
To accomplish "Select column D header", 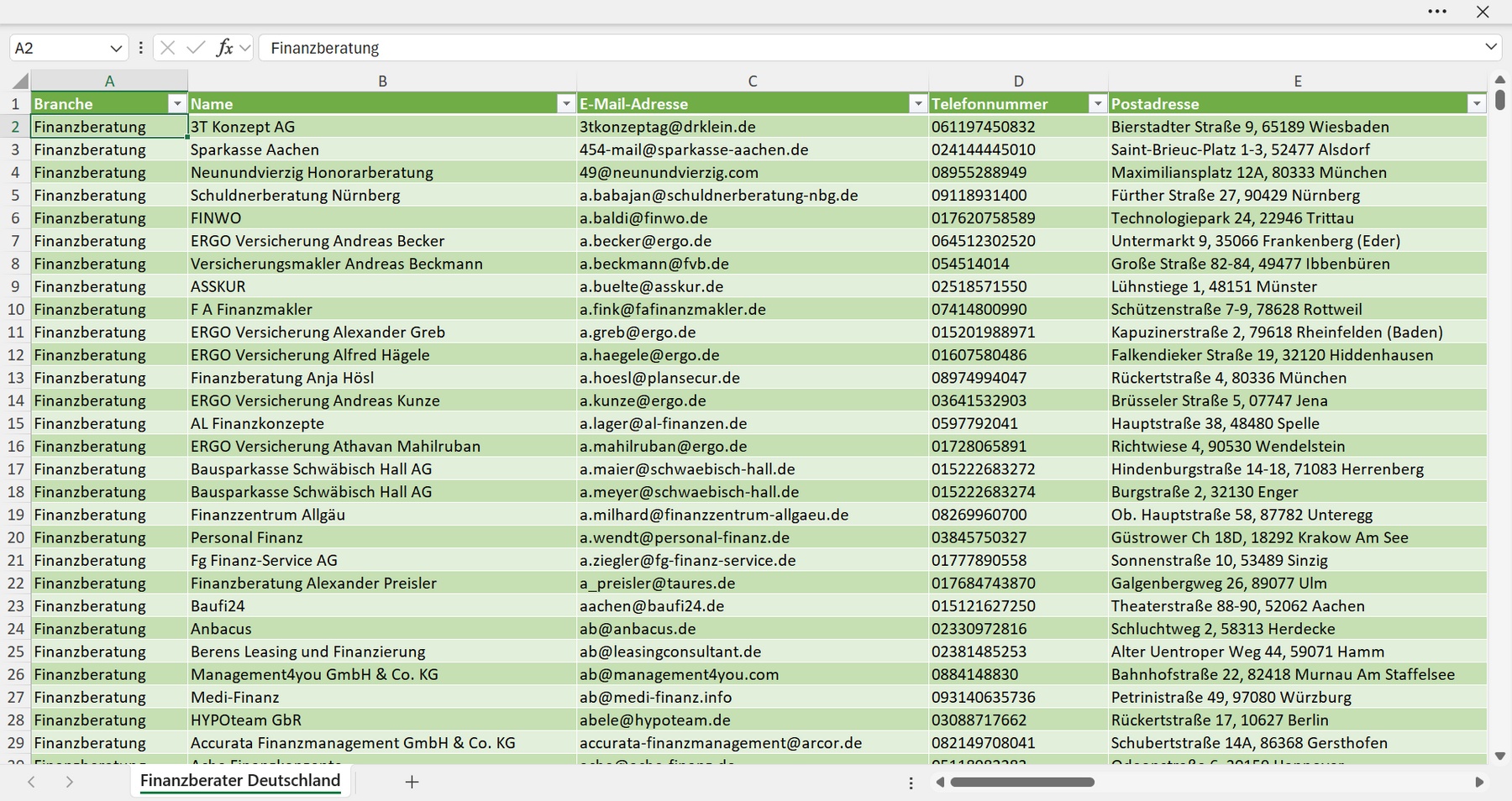I will coord(1018,81).
